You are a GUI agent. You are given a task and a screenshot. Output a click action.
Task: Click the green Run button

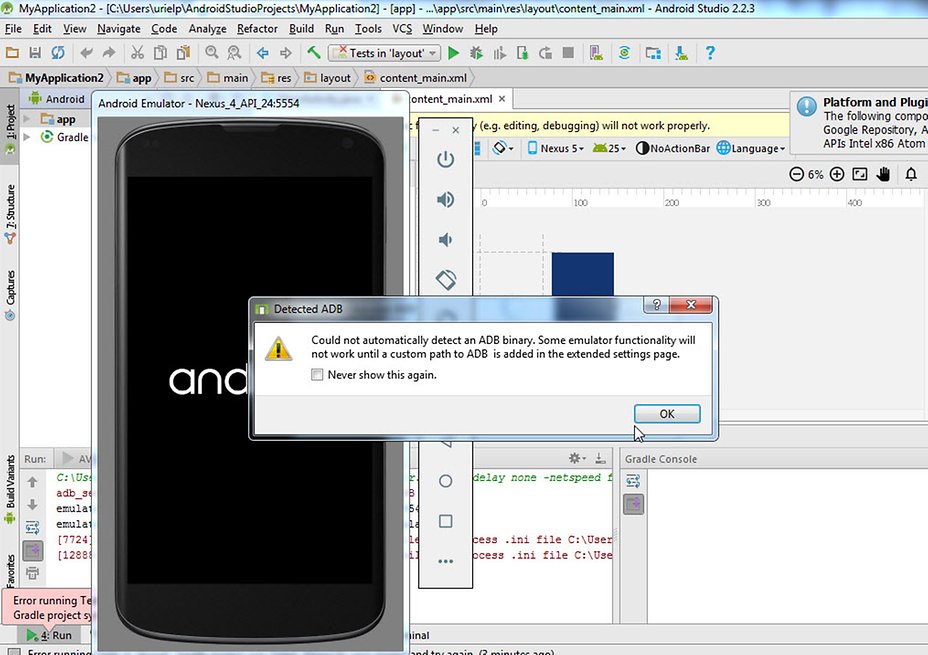tap(453, 53)
